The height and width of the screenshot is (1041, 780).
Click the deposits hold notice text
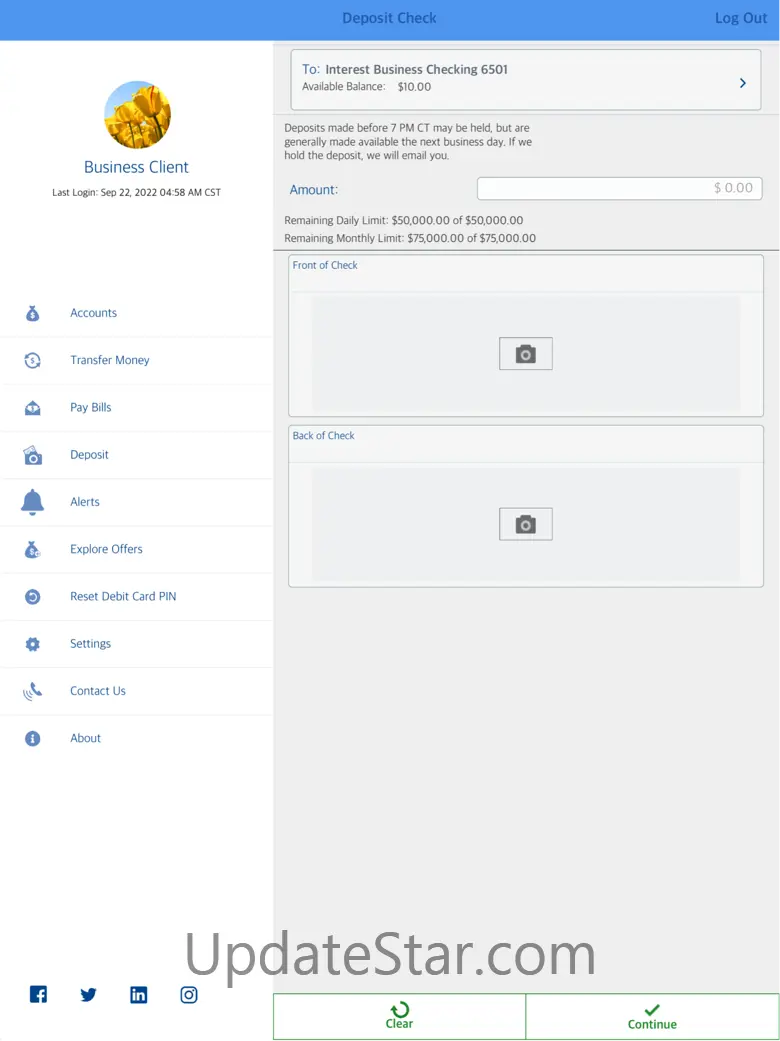[408, 141]
